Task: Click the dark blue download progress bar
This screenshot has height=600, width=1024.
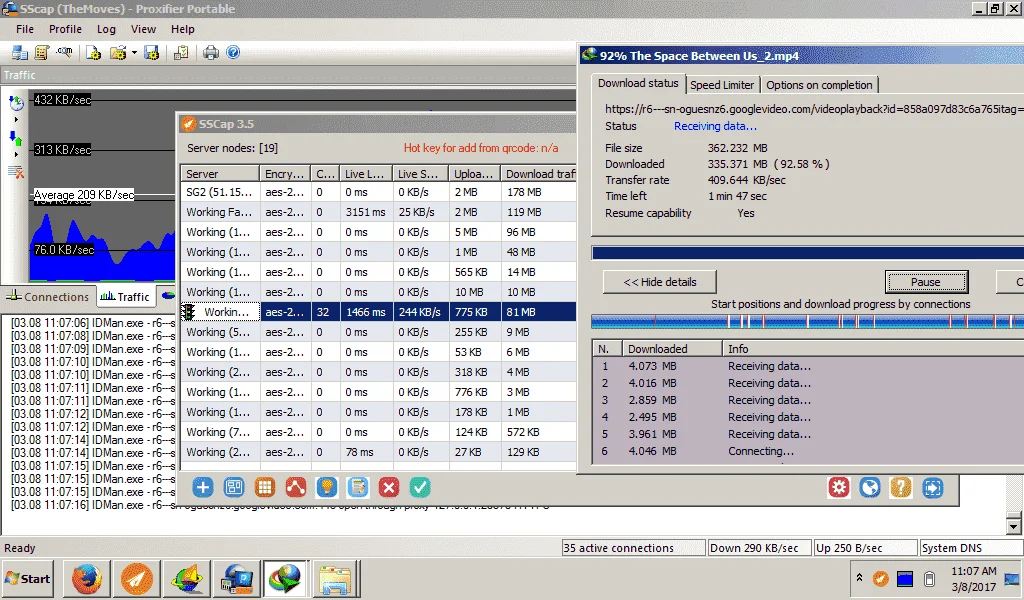Action: coord(807,253)
